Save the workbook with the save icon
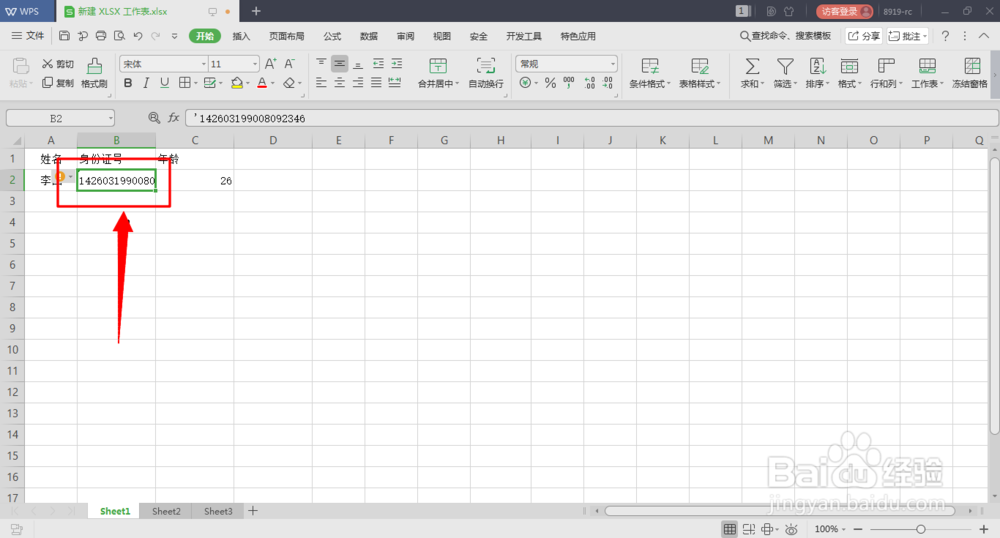 (x=64, y=36)
